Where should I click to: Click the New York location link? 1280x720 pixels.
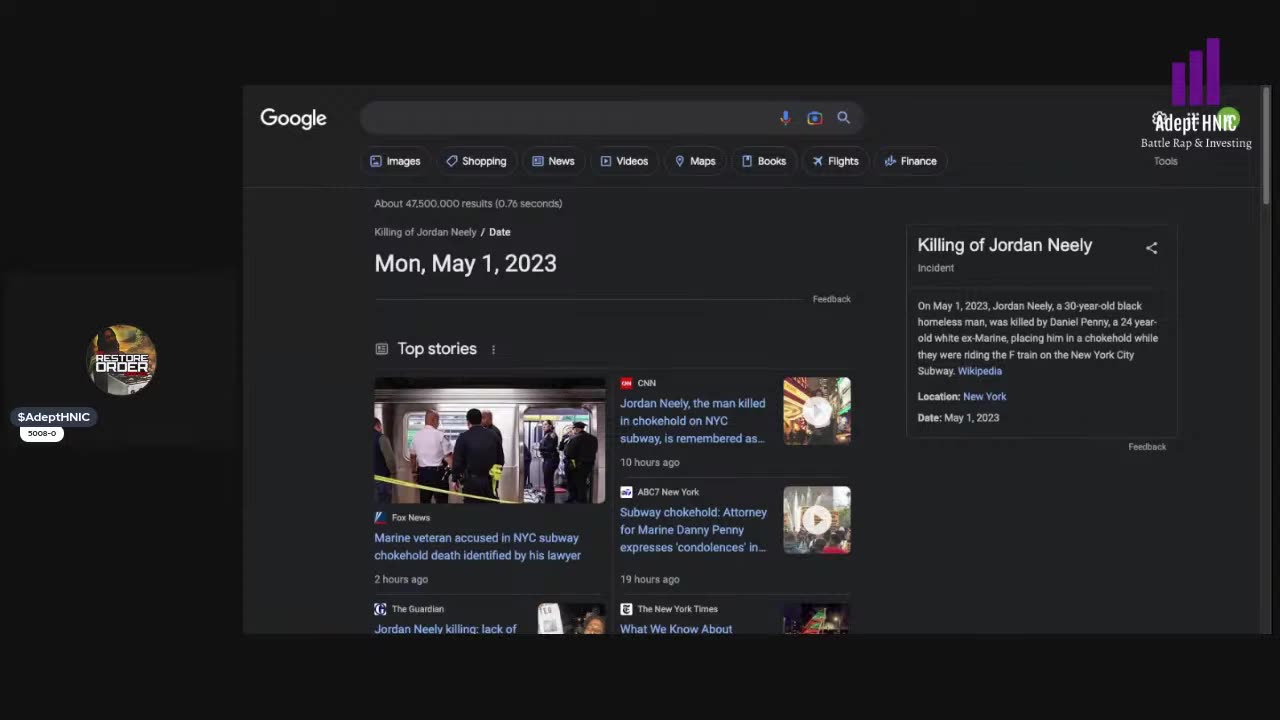(984, 397)
